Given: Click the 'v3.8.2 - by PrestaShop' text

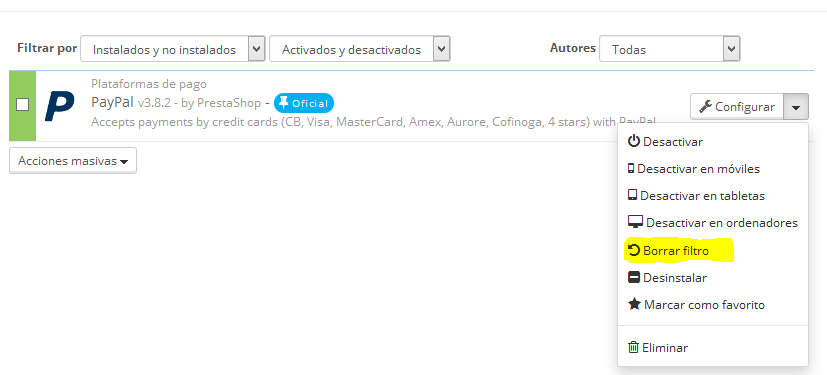Looking at the screenshot, I should 199,103.
